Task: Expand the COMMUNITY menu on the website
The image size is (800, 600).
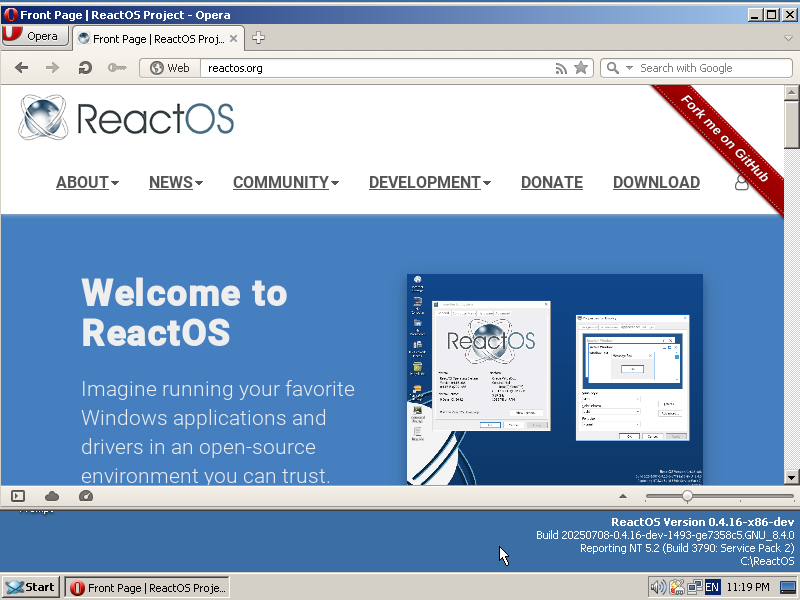Action: tap(286, 182)
